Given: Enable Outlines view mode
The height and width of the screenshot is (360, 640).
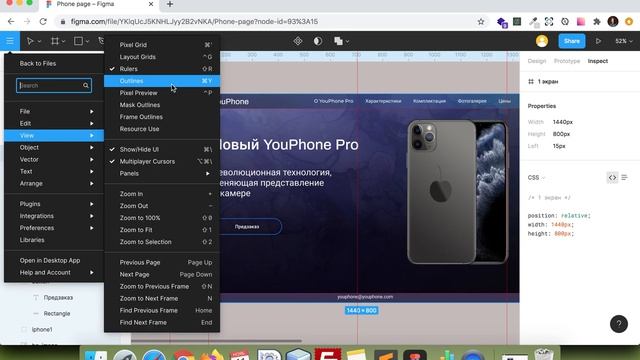Looking at the screenshot, I should pos(162,81).
